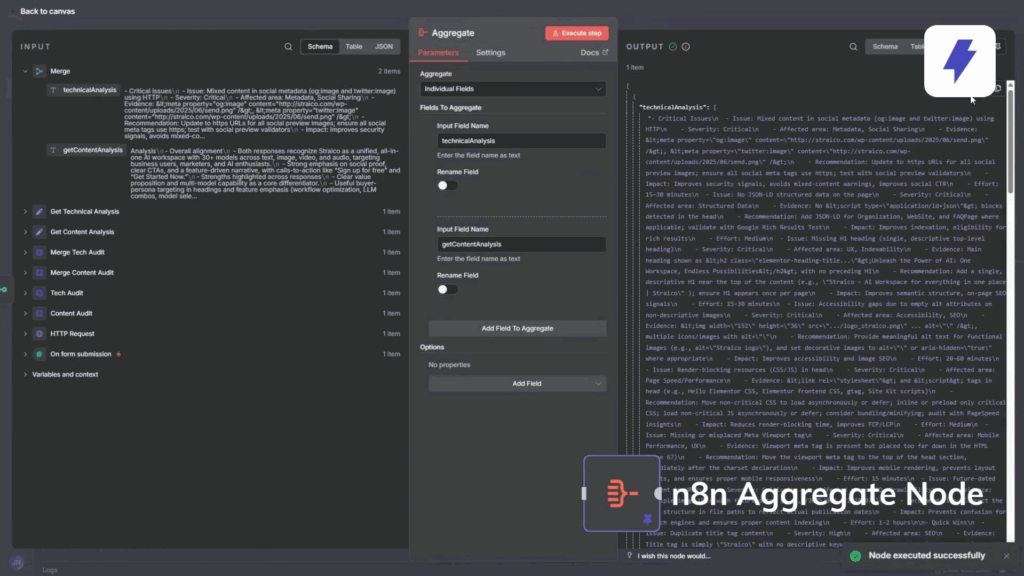This screenshot has height=576, width=1024.
Task: Click the Aggregate node icon in header
Action: [x=423, y=33]
